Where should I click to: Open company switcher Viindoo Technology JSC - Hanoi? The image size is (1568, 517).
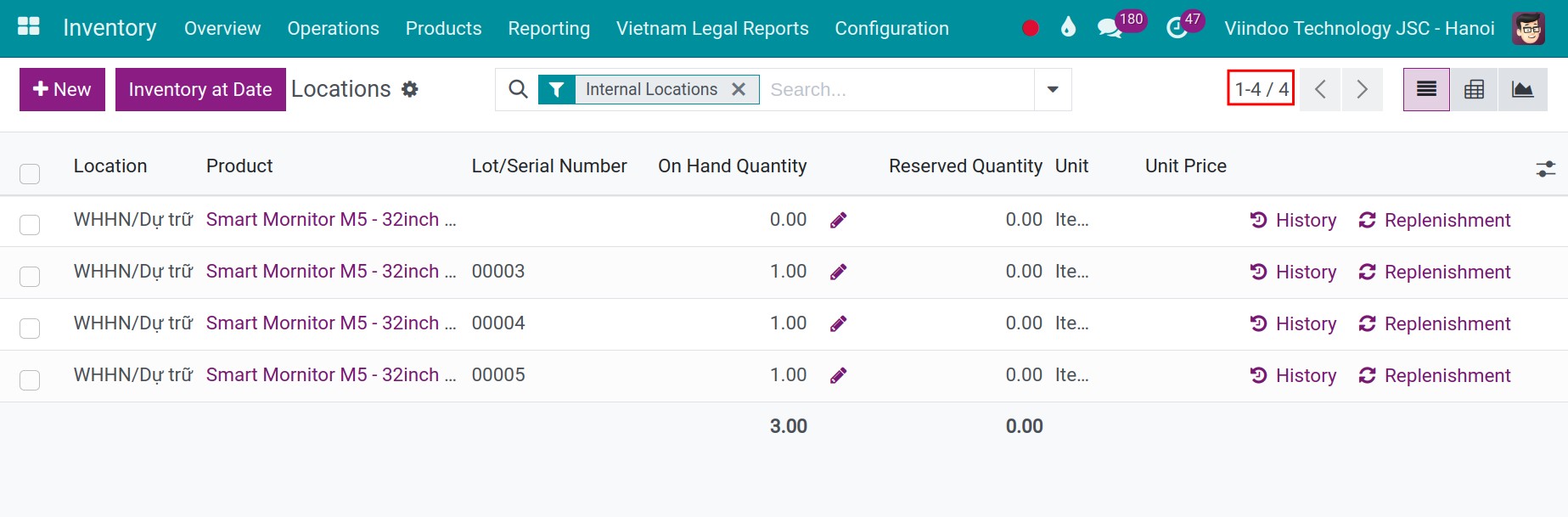coord(1359,28)
